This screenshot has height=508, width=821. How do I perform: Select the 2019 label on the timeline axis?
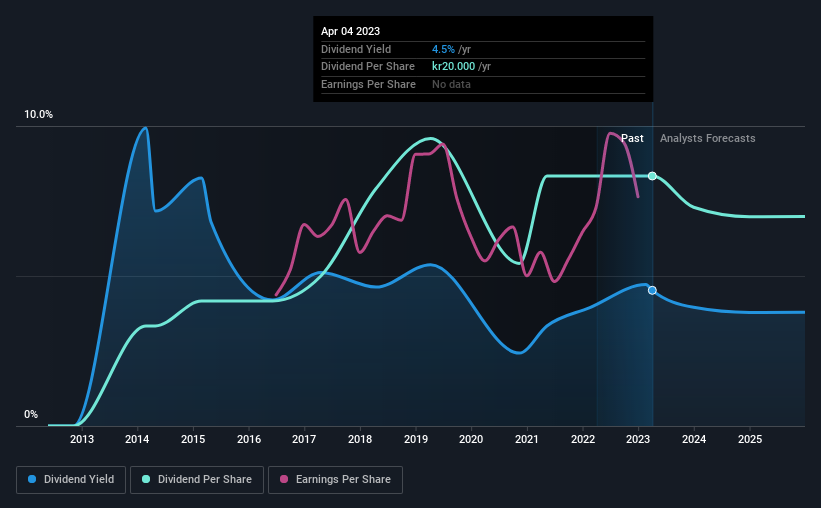point(416,439)
